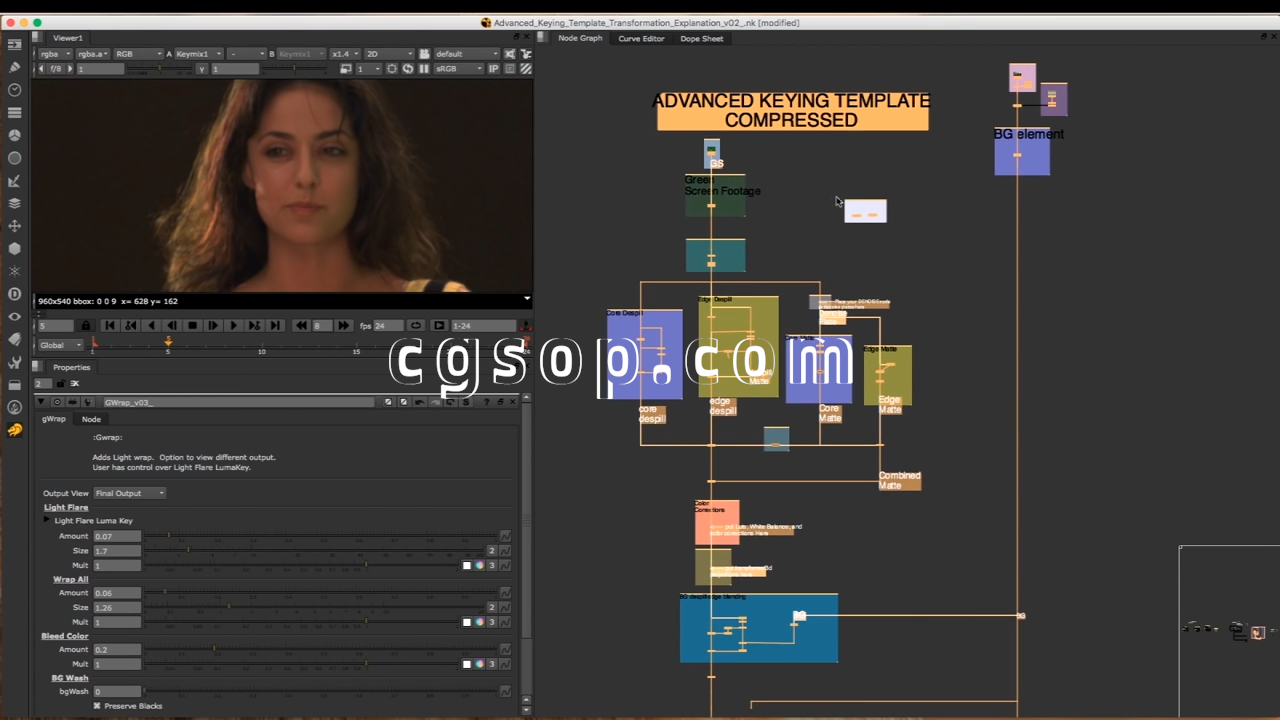1280x720 pixels.
Task: Jump to the first frame
Action: pyautogui.click(x=110, y=326)
